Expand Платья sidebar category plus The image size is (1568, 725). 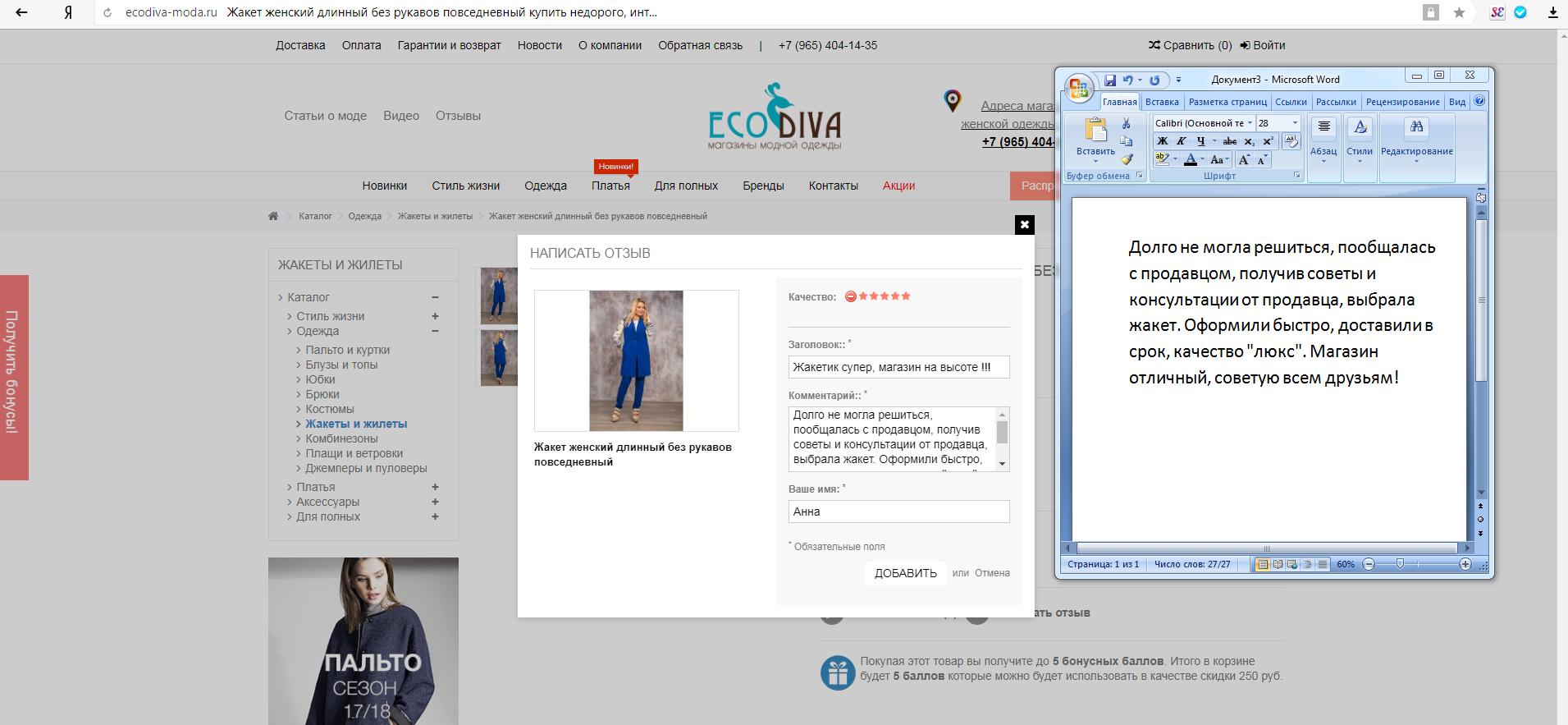click(435, 487)
